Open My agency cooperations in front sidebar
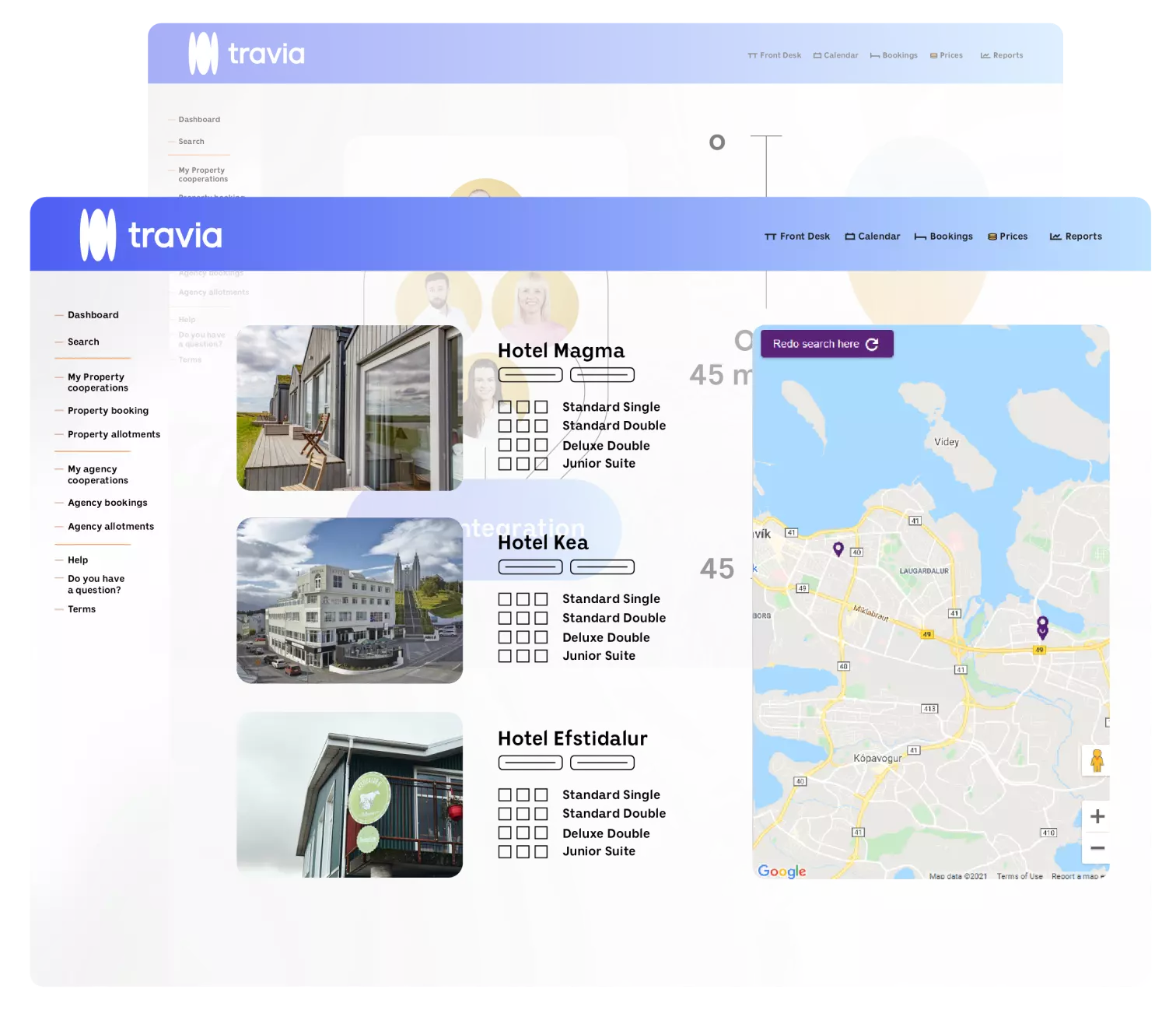The height and width of the screenshot is (1010, 1176). [98, 475]
